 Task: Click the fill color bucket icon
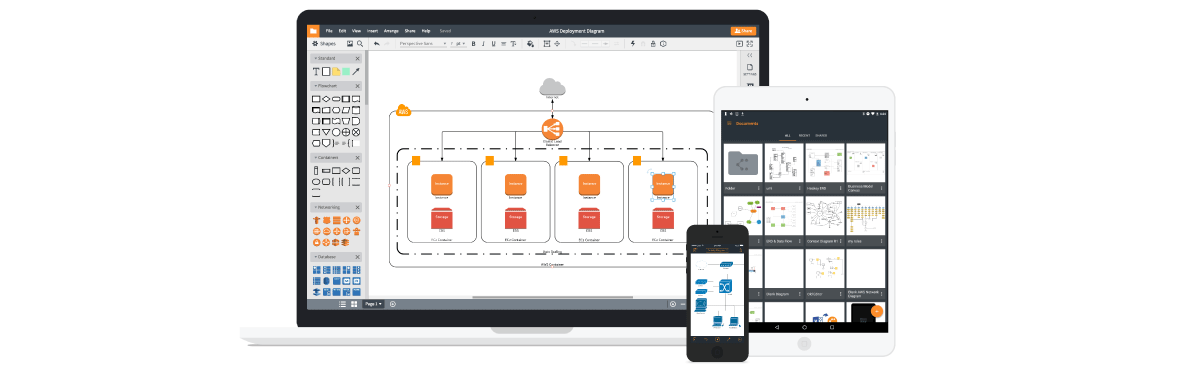[x=530, y=44]
